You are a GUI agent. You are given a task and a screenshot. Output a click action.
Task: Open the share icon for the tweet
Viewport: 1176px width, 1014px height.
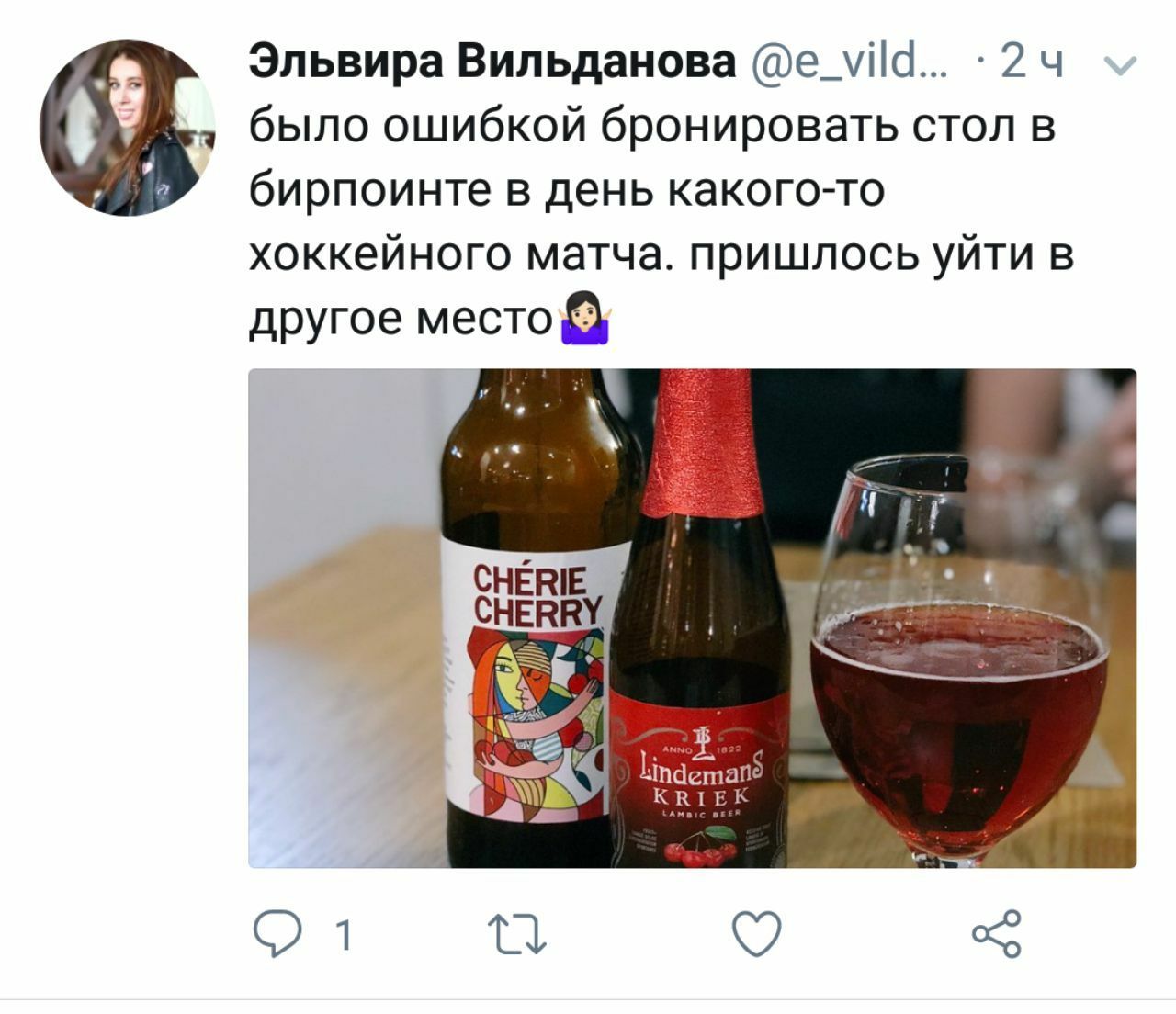[x=996, y=934]
